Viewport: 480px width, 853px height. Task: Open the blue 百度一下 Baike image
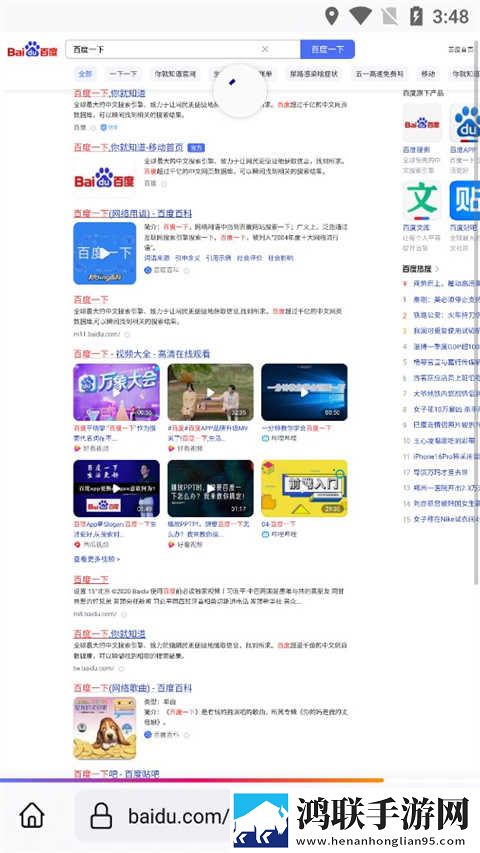coord(104,253)
